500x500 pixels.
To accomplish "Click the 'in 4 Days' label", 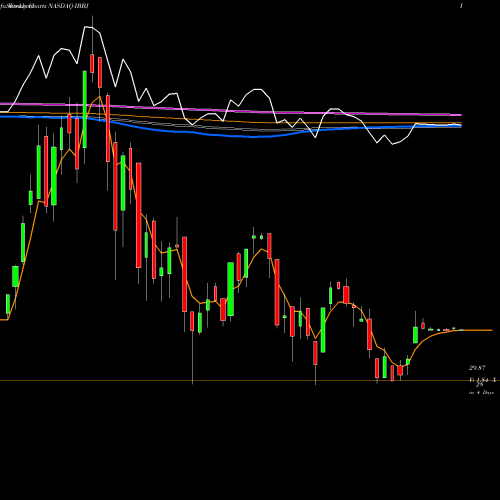I will point(481,393).
